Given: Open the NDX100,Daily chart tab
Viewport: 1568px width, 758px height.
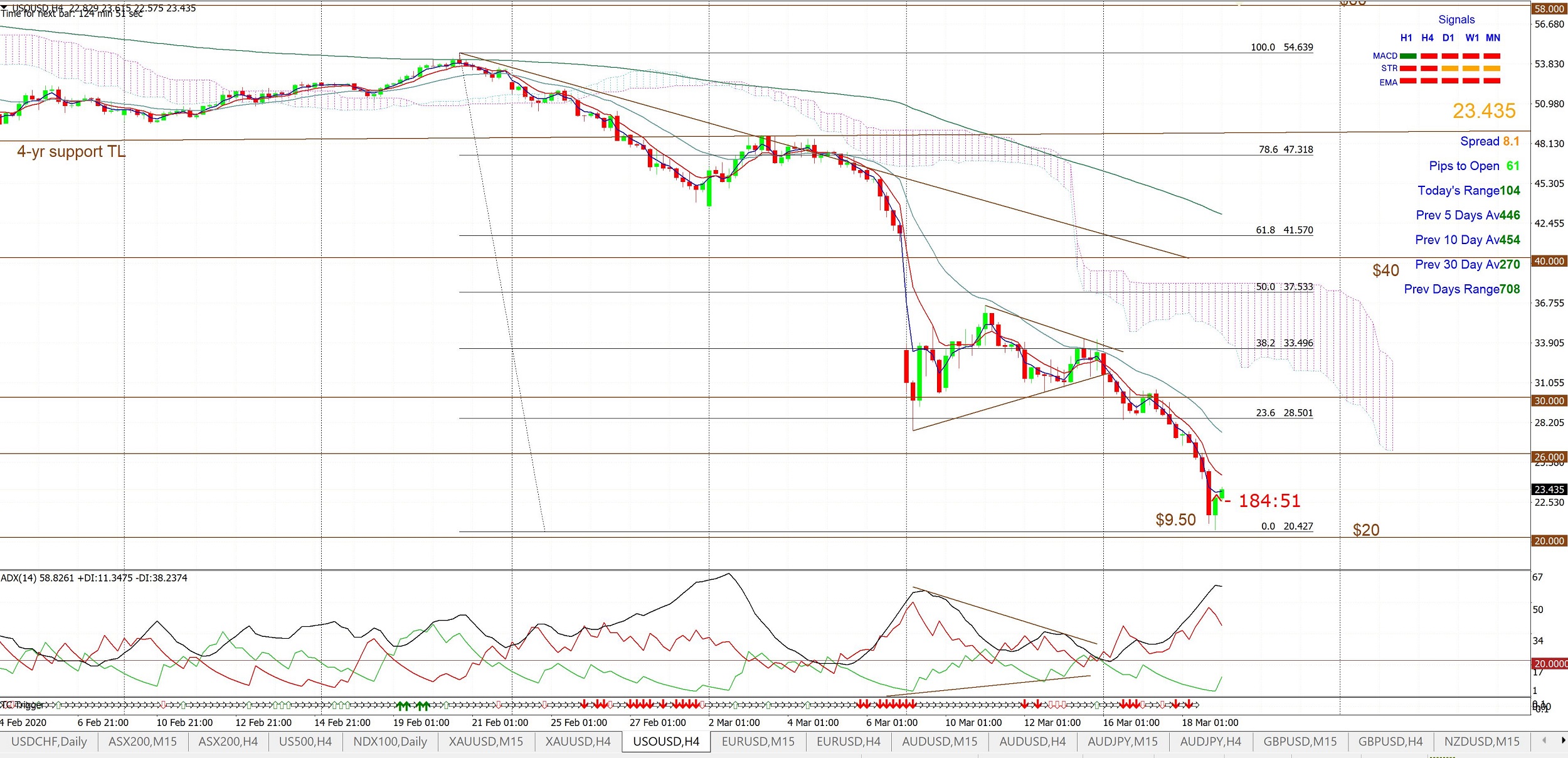Looking at the screenshot, I should pos(390,742).
